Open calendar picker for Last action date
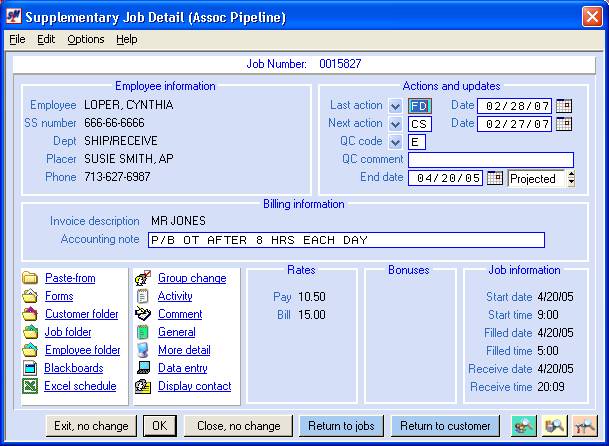609x446 pixels. coord(564,106)
